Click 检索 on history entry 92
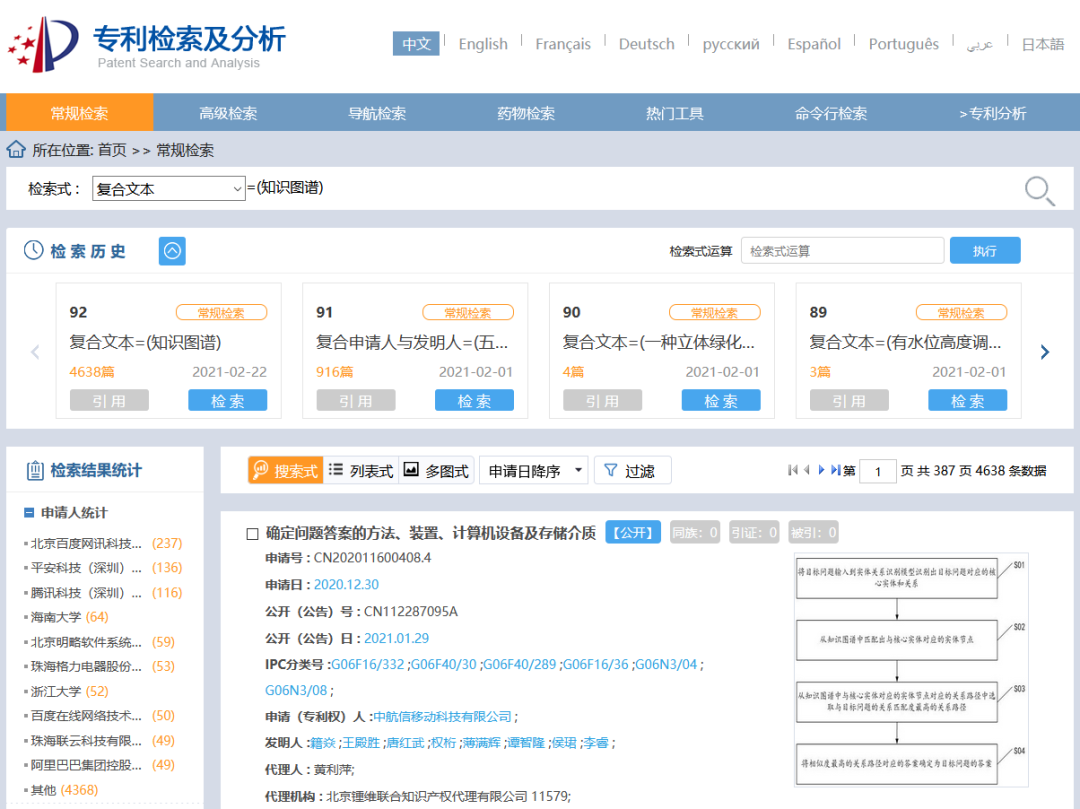The width and height of the screenshot is (1080, 809). 228,399
